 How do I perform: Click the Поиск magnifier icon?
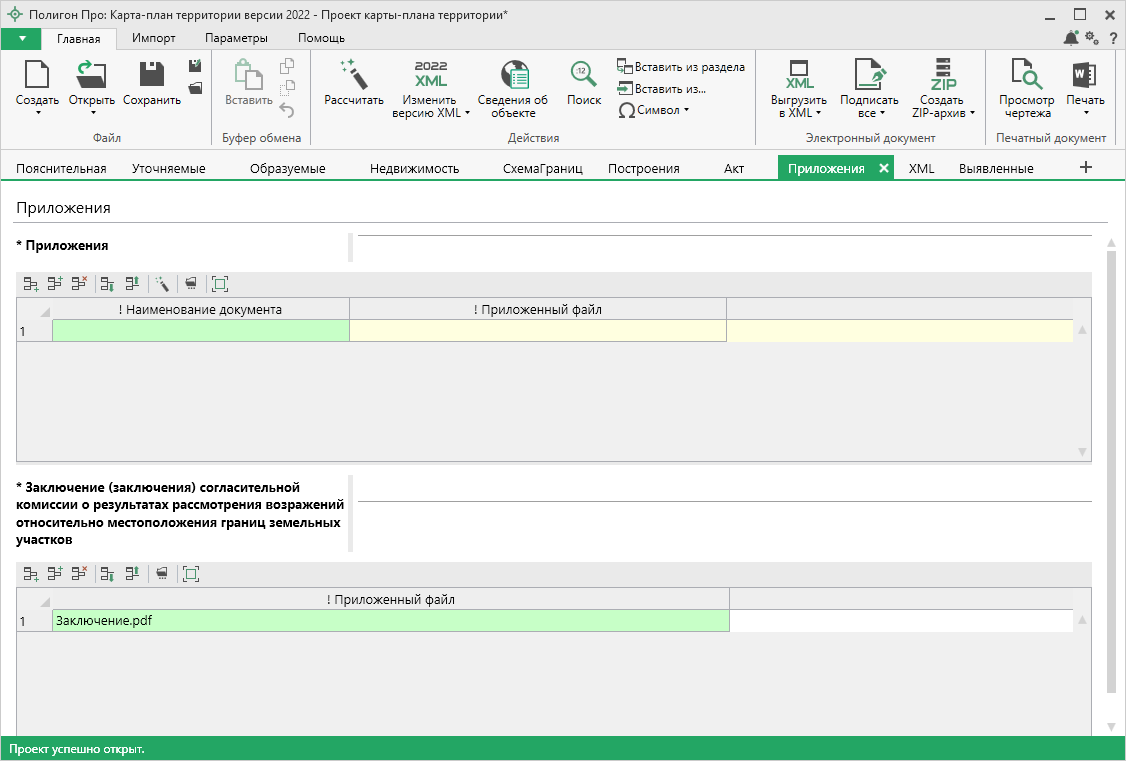584,75
